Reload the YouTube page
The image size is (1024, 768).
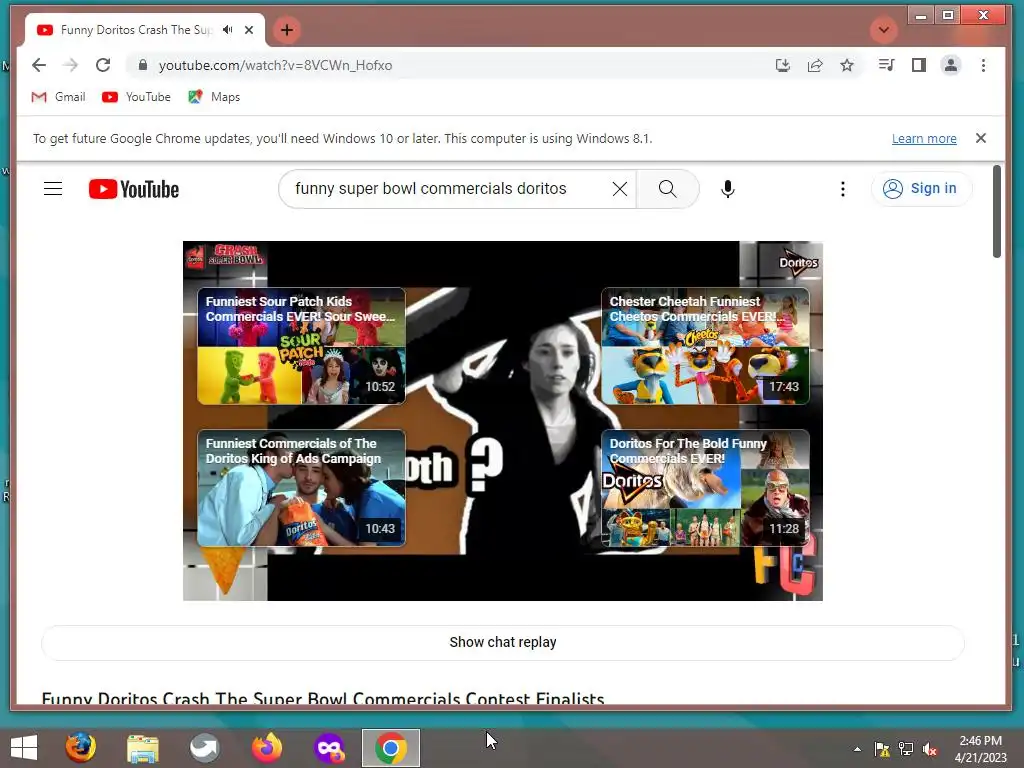pyautogui.click(x=103, y=65)
